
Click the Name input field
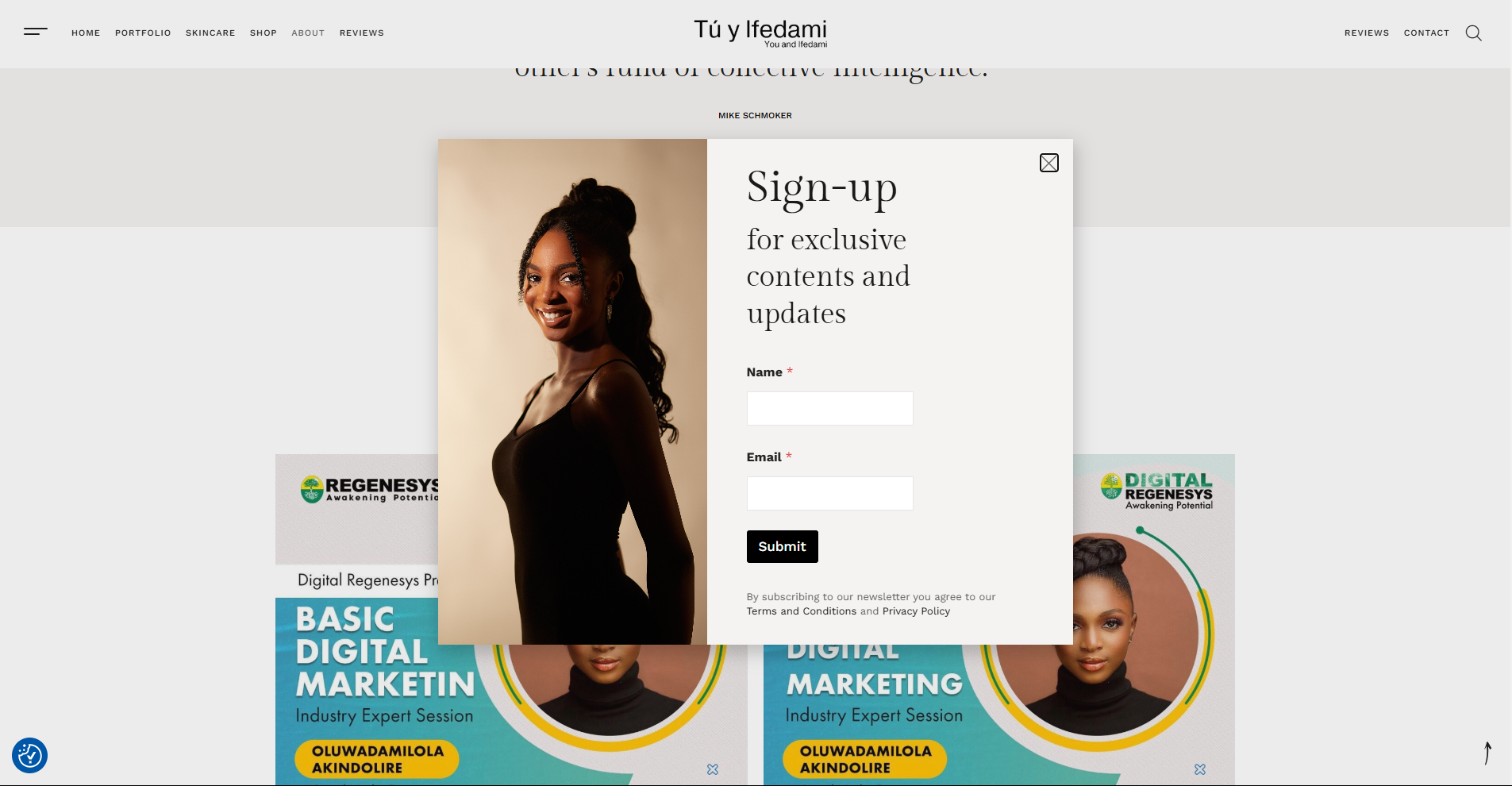[x=829, y=408]
